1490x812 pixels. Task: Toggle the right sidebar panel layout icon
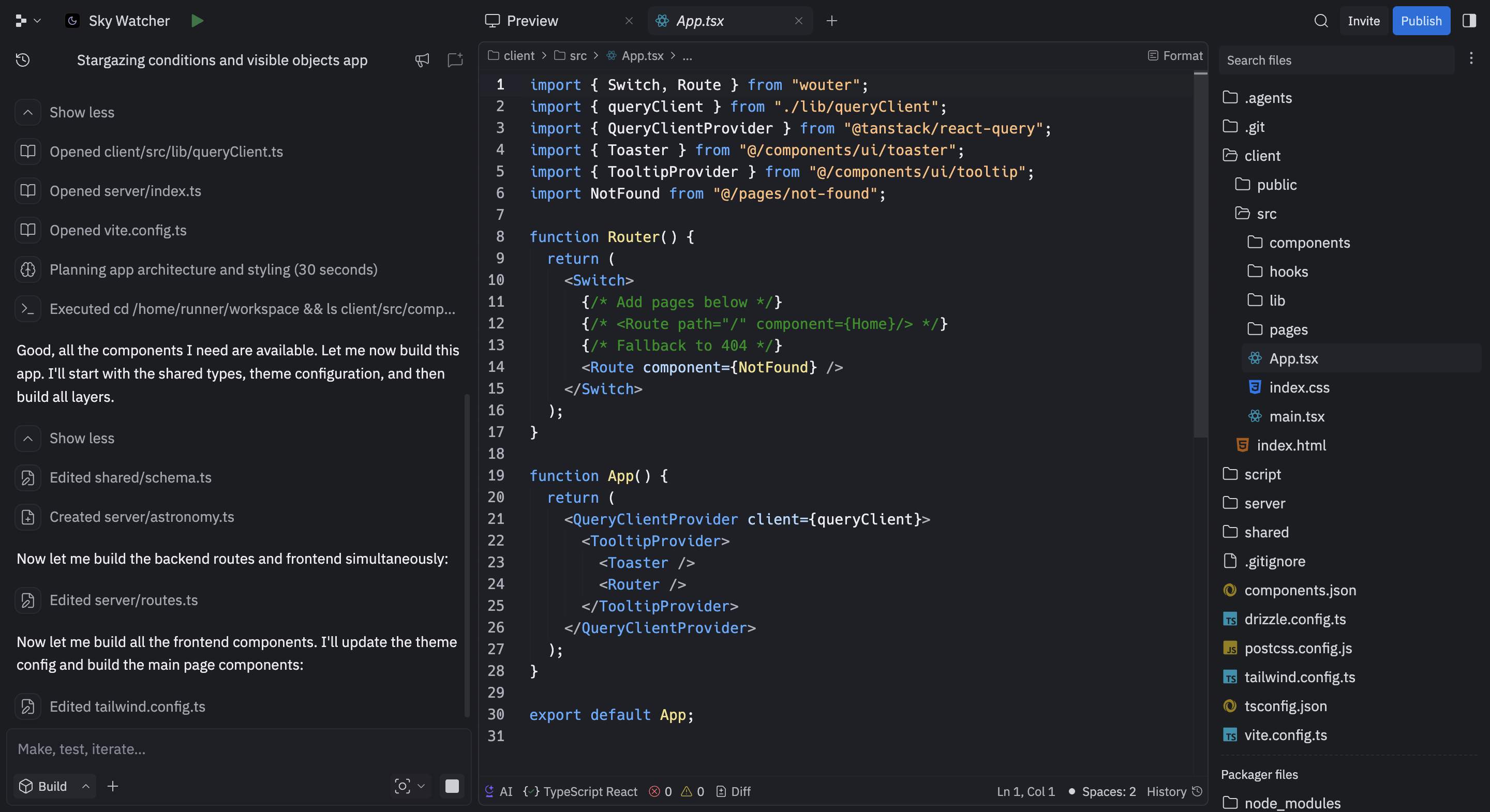1469,21
